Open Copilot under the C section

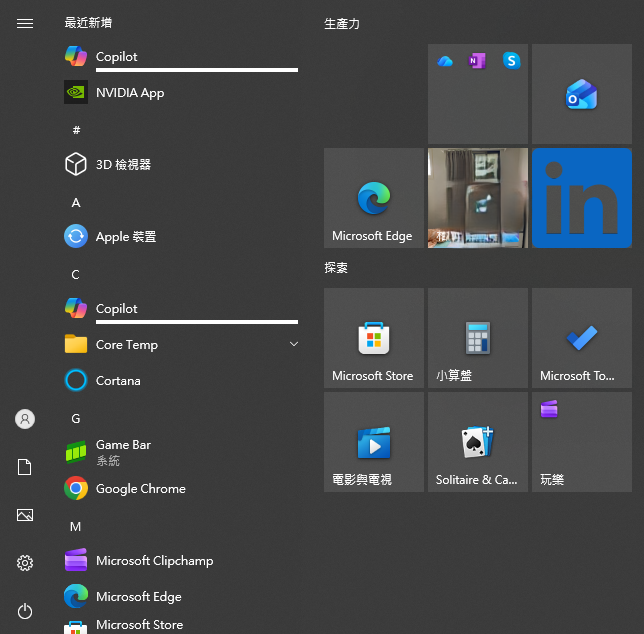181,308
